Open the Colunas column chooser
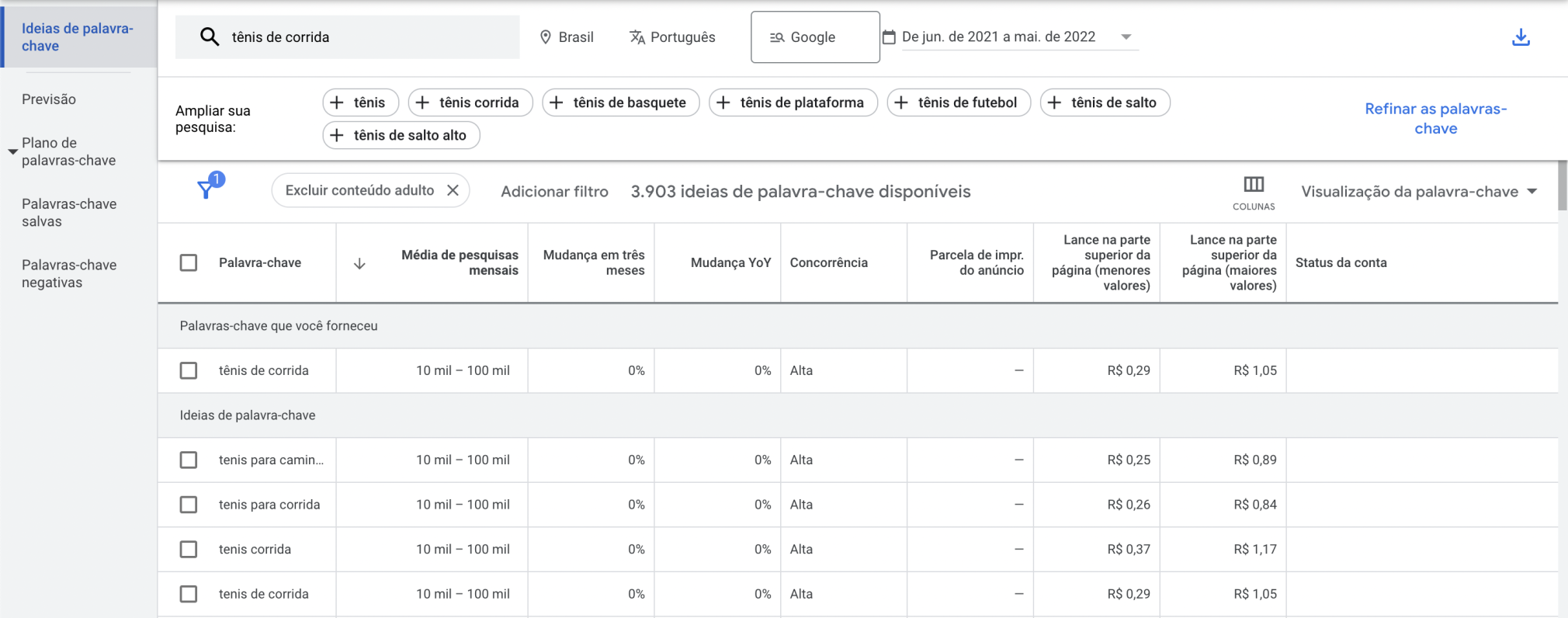This screenshot has width=1568, height=618. point(1254,193)
